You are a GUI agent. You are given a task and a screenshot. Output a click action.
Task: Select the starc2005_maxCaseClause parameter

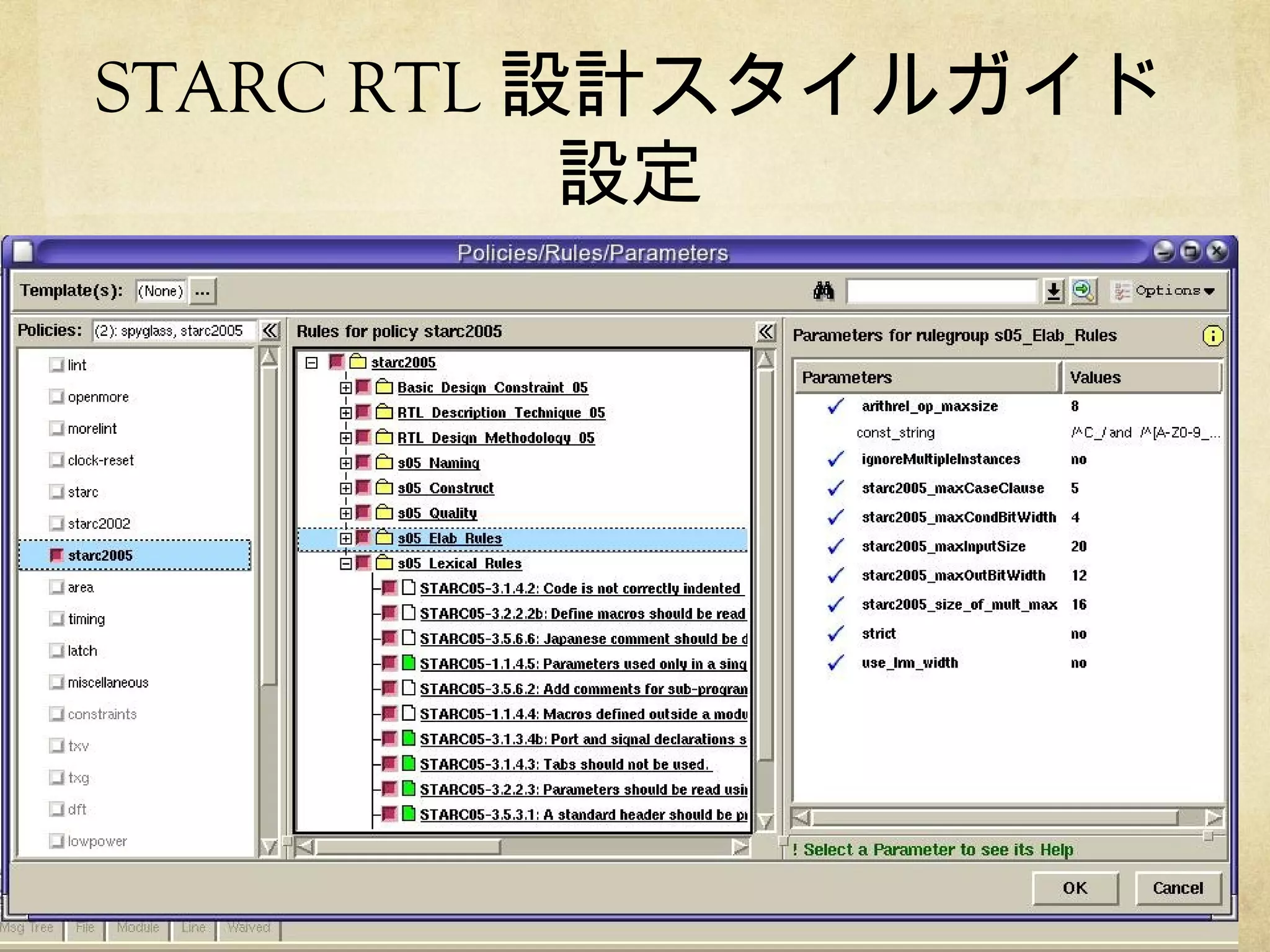click(x=952, y=488)
